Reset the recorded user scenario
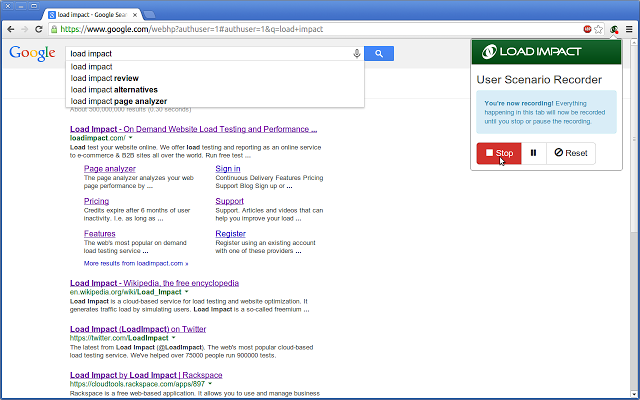This screenshot has height=400, width=640. tap(570, 153)
